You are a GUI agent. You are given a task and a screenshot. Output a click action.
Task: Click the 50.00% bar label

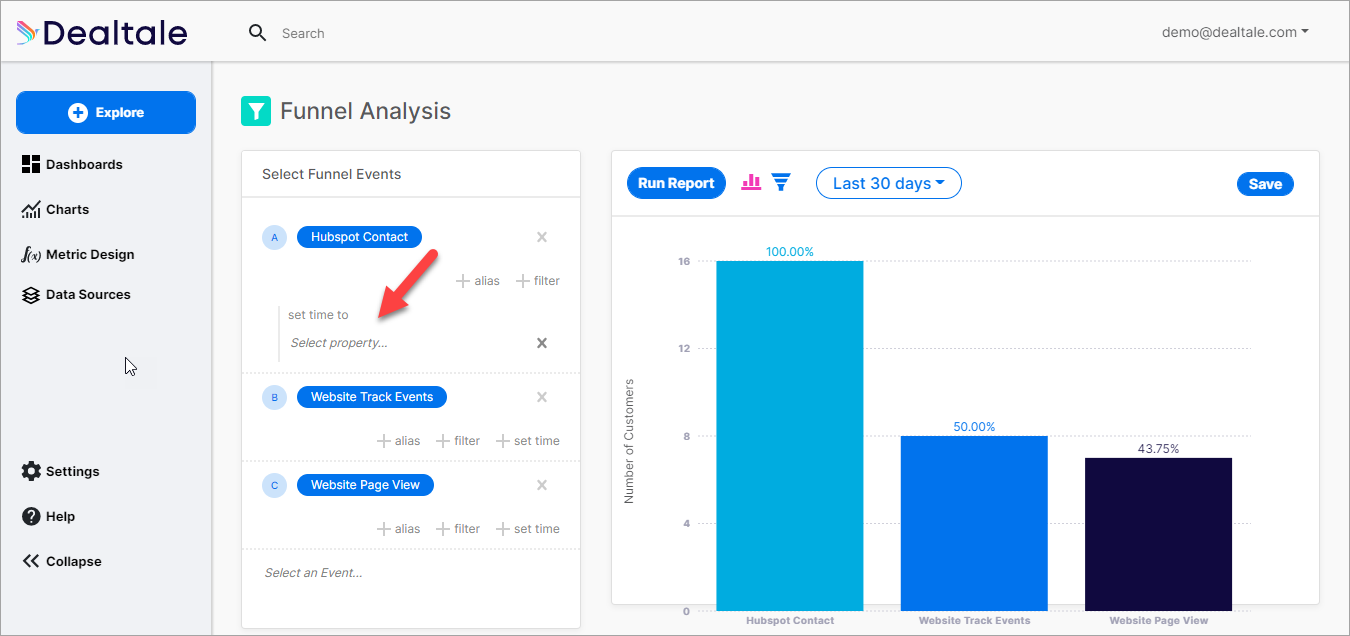(x=974, y=427)
